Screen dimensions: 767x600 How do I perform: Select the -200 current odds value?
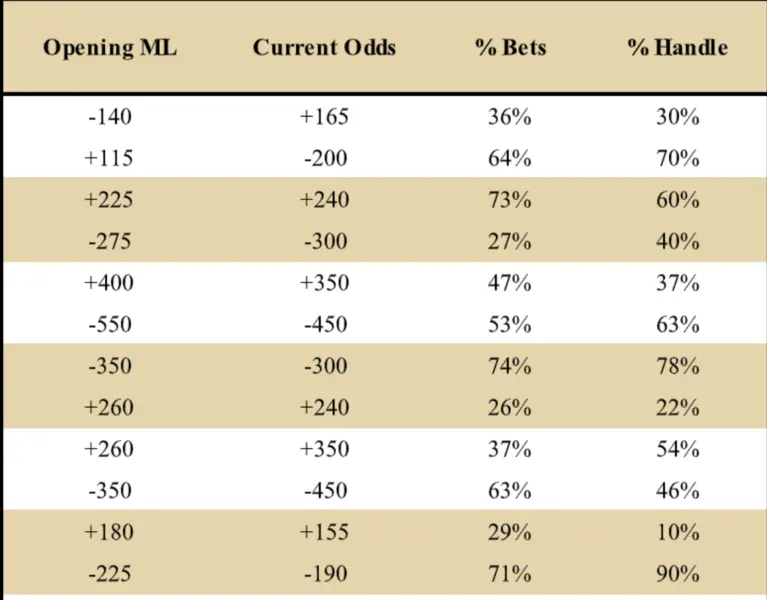[x=324, y=158]
